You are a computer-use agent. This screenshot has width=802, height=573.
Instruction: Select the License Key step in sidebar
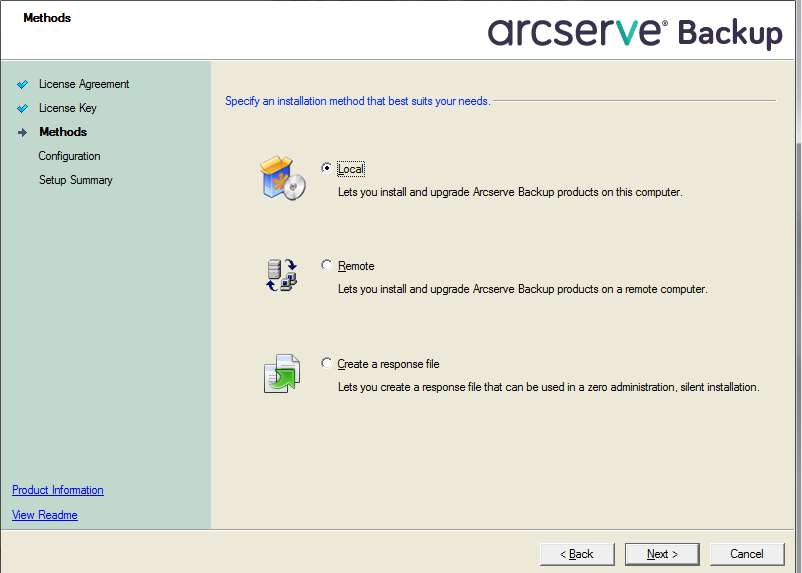click(68, 108)
